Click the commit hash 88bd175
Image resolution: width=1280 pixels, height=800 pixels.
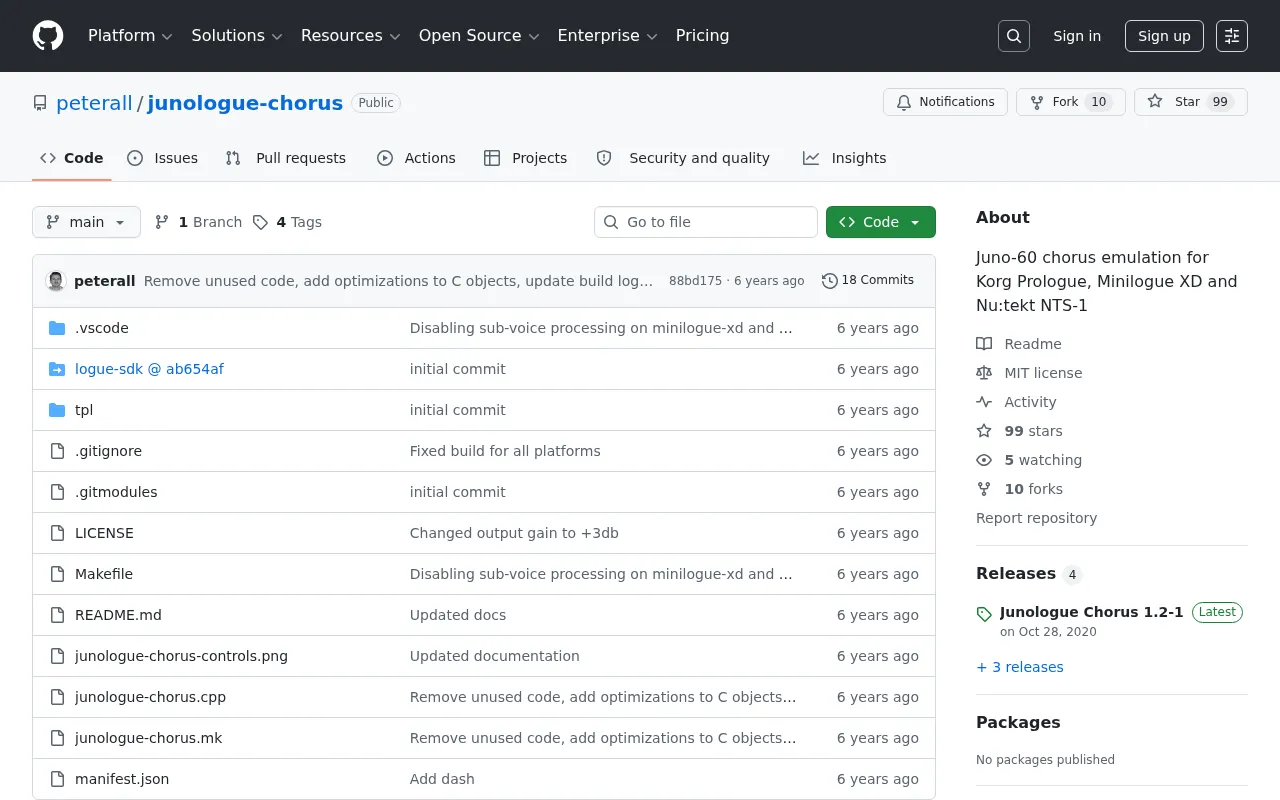pos(695,281)
